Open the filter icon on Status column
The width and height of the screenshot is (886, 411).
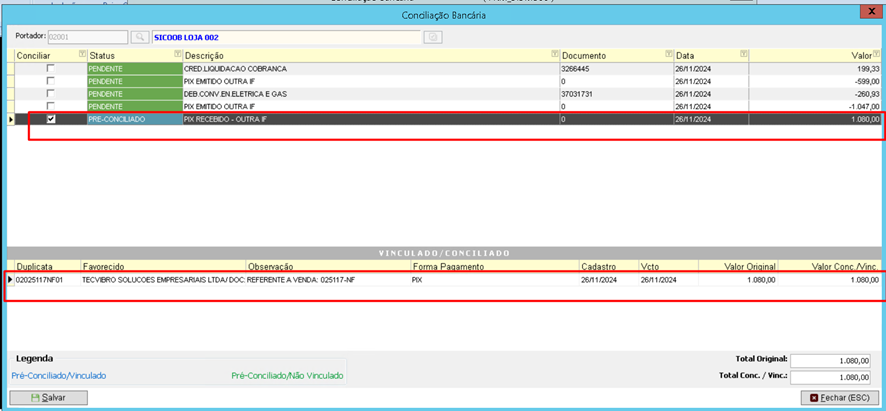(x=177, y=54)
